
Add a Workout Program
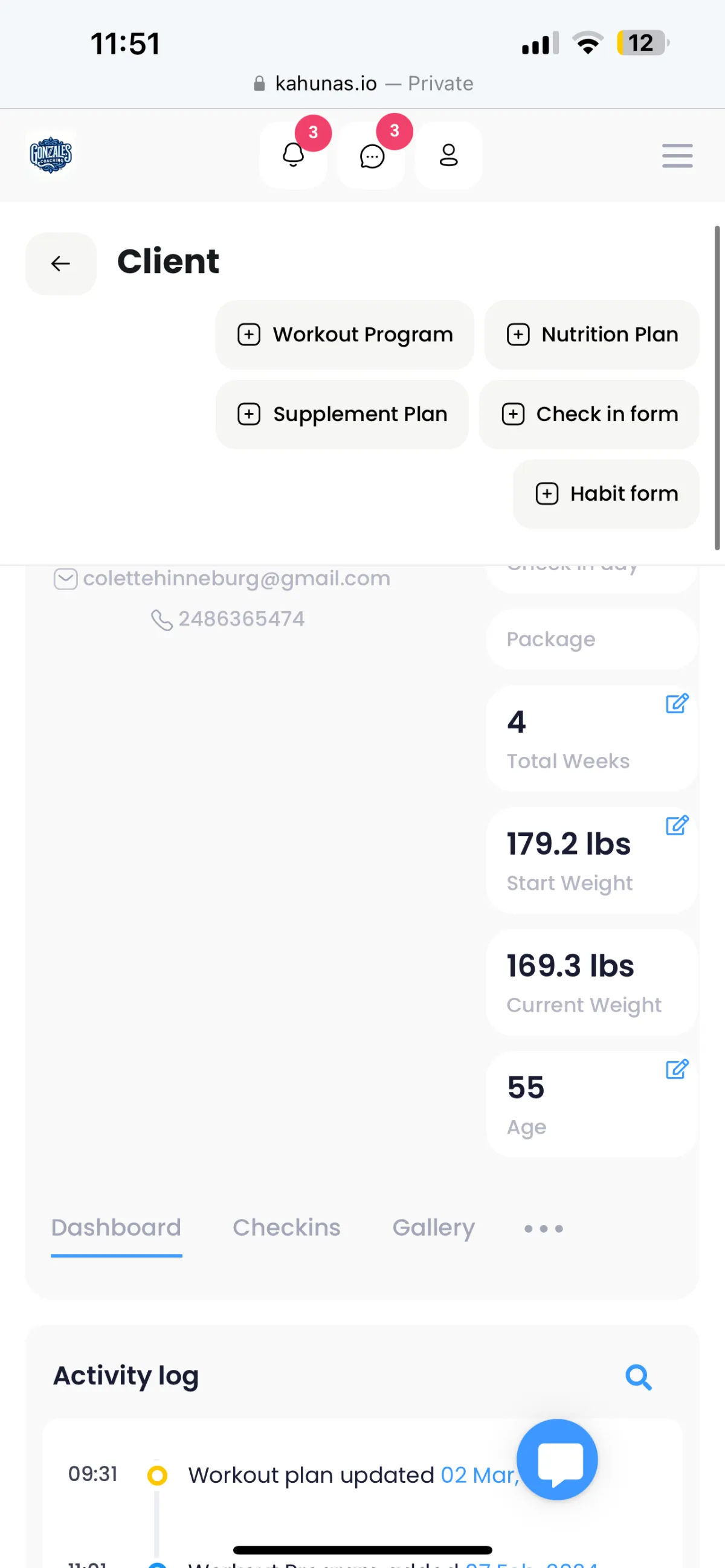click(x=344, y=334)
